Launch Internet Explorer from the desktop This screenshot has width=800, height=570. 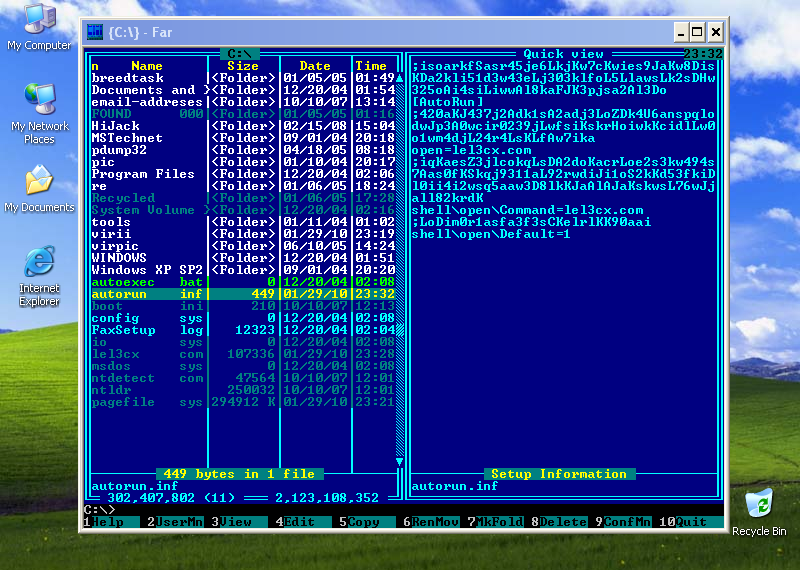pos(39,276)
